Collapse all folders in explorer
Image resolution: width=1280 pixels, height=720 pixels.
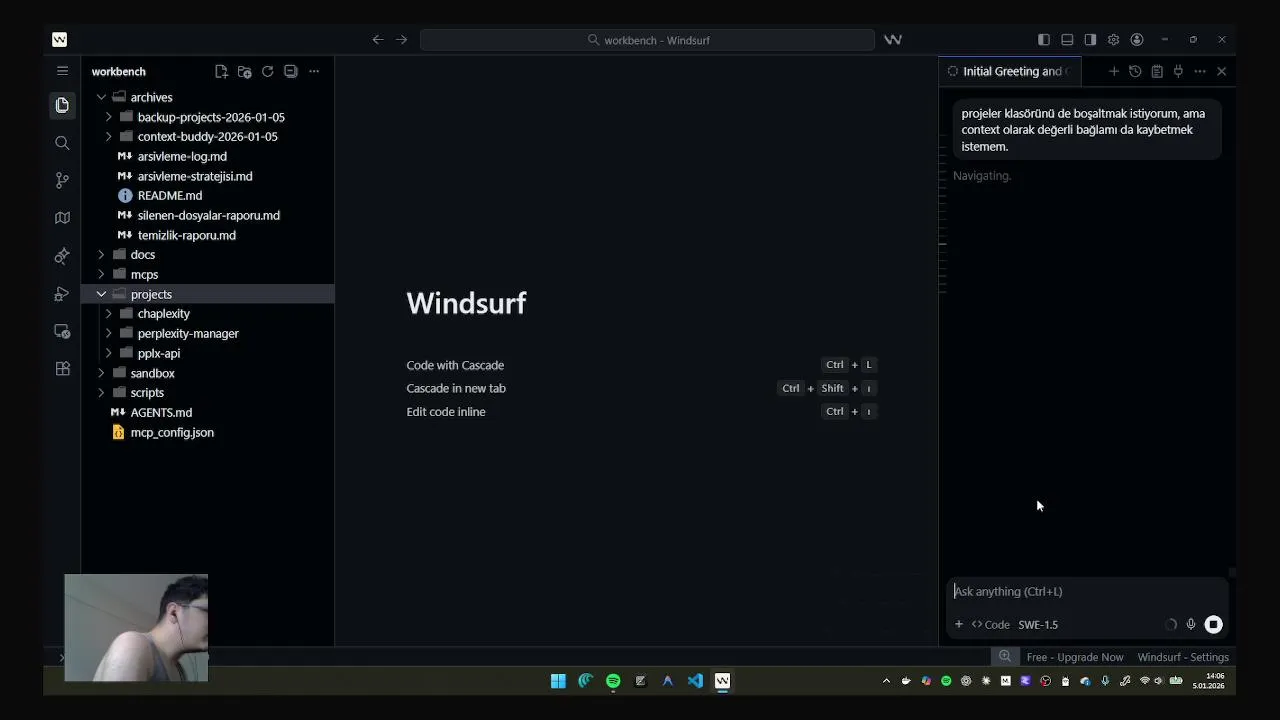290,71
